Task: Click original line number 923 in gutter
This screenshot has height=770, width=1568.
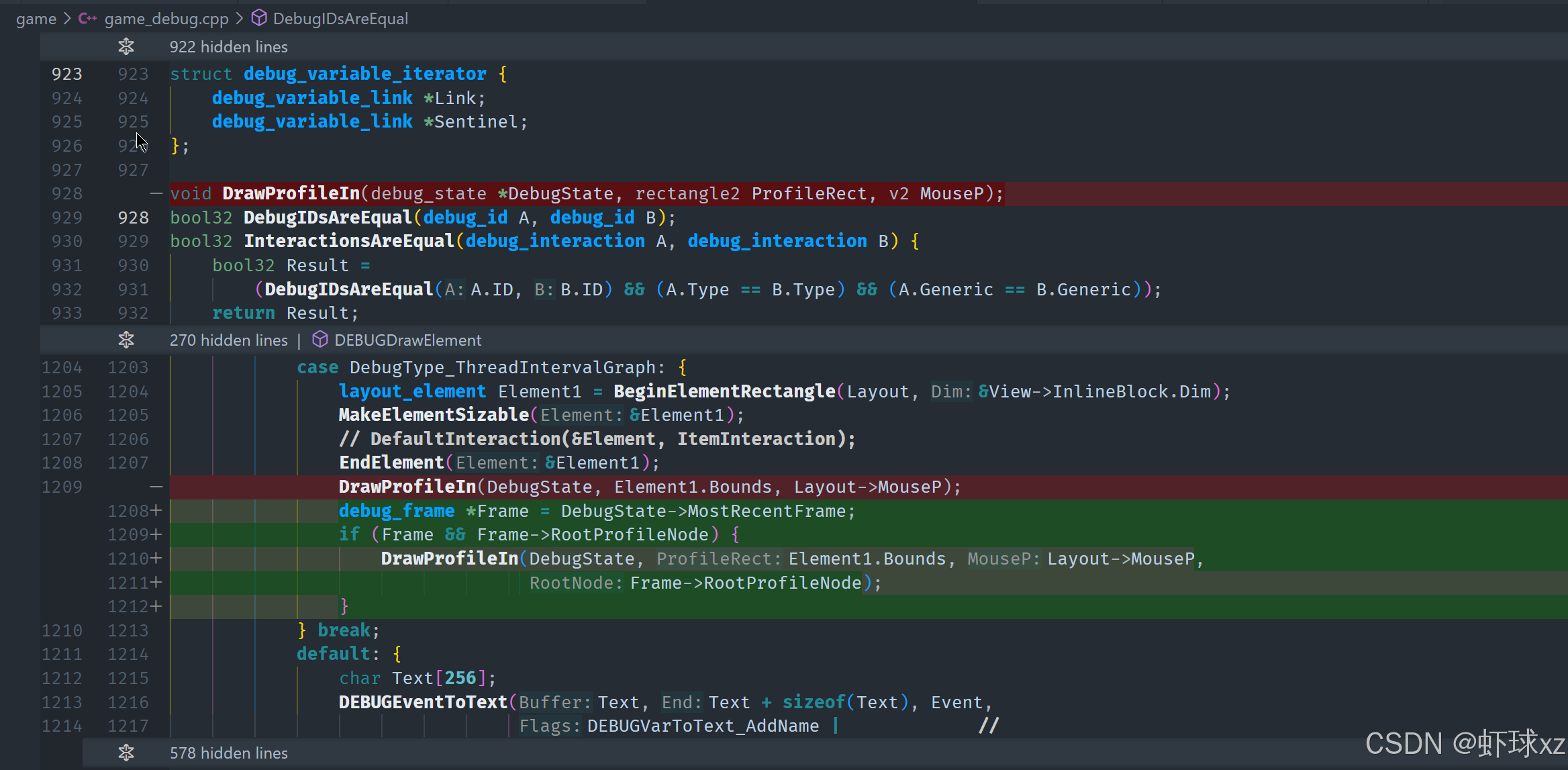Action: [67, 74]
